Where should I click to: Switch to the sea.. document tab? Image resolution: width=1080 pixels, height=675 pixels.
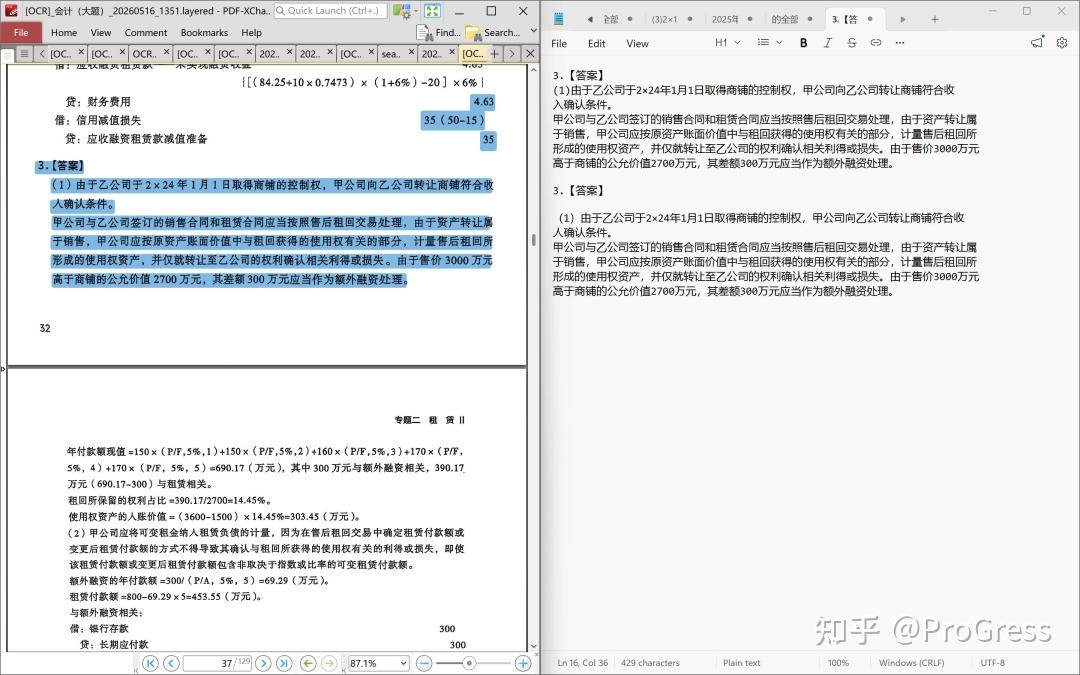[x=391, y=53]
